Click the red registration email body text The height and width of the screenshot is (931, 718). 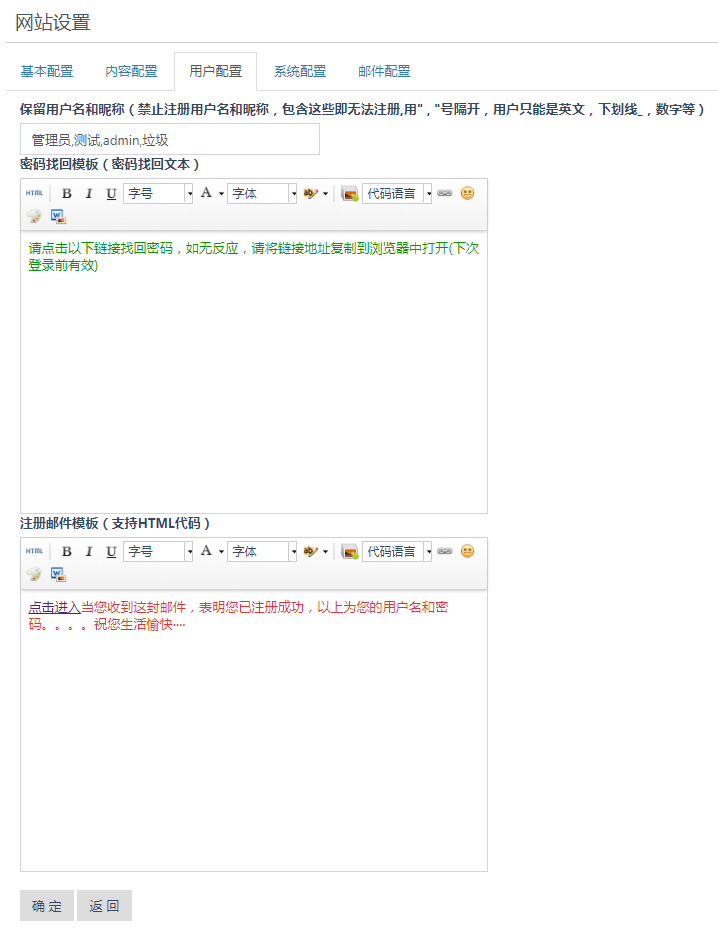click(x=238, y=616)
